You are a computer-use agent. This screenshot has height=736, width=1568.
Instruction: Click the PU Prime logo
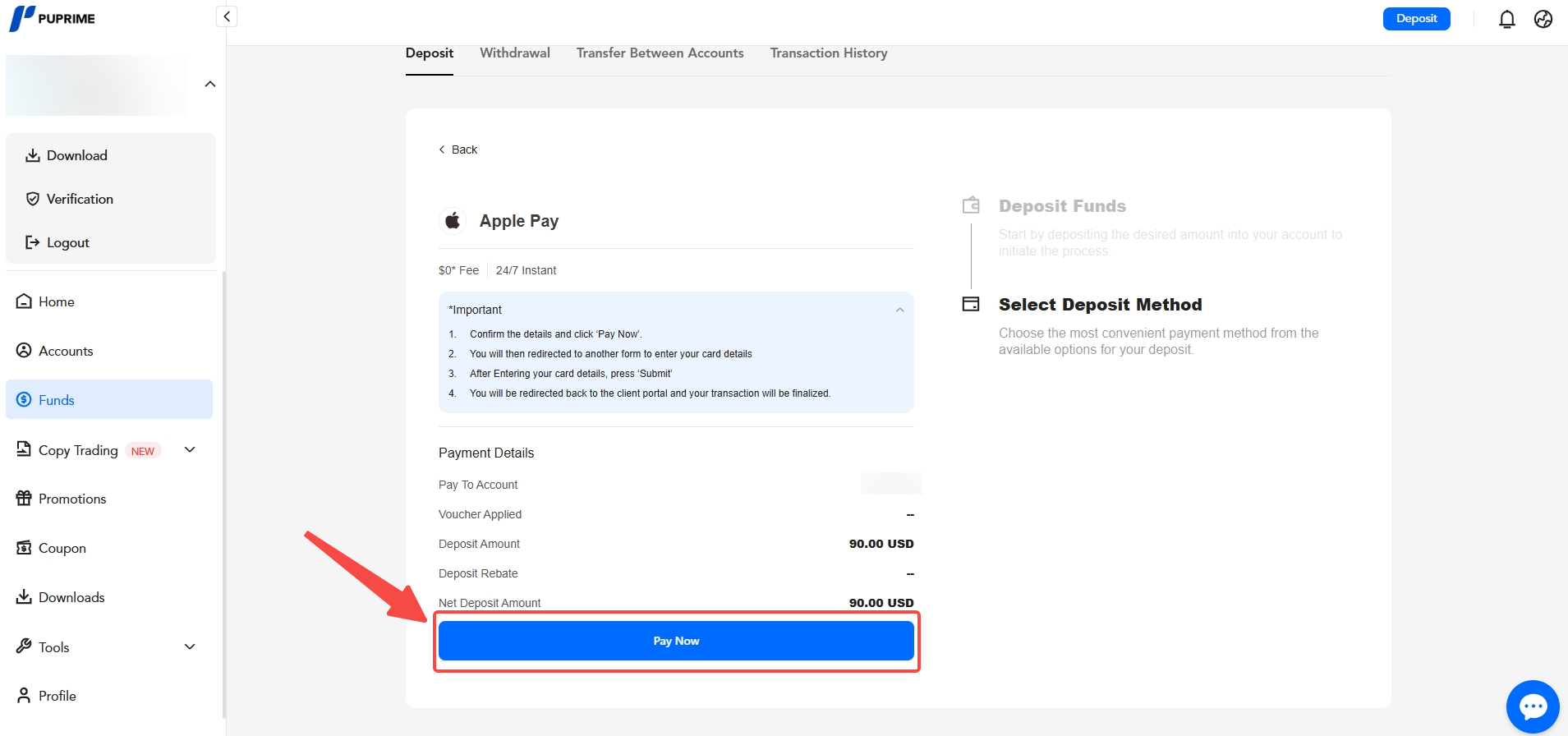coord(53,18)
